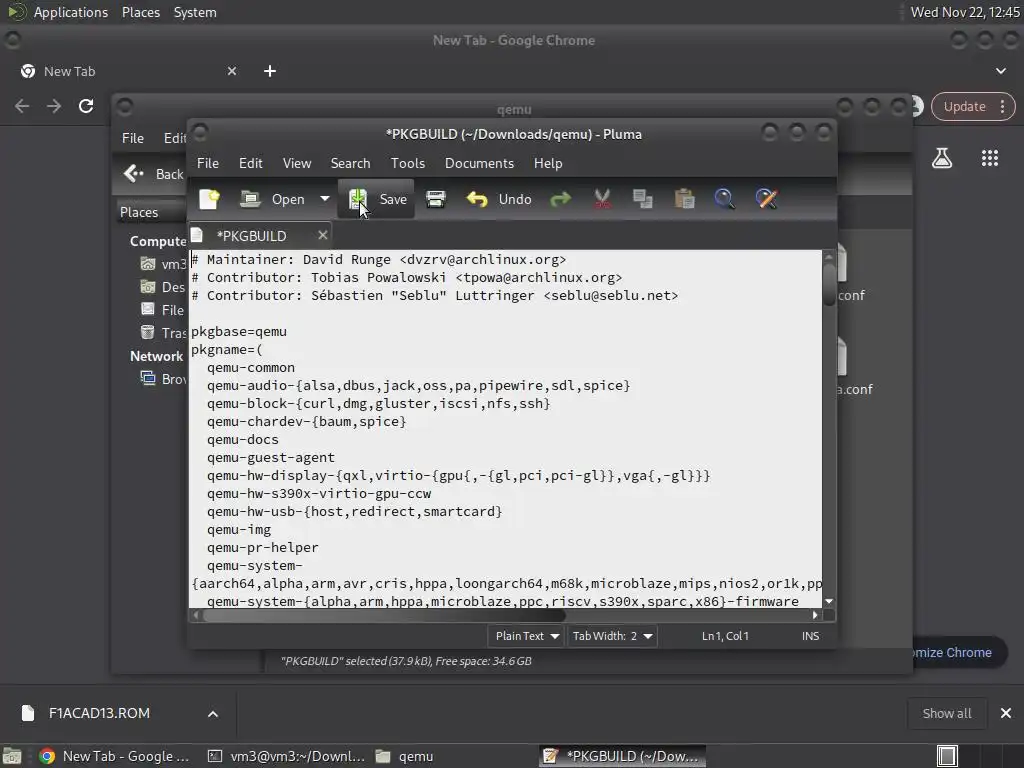Select the Trash item in sidebar
Viewport: 1024px width, 768px height.
pyautogui.click(x=164, y=333)
